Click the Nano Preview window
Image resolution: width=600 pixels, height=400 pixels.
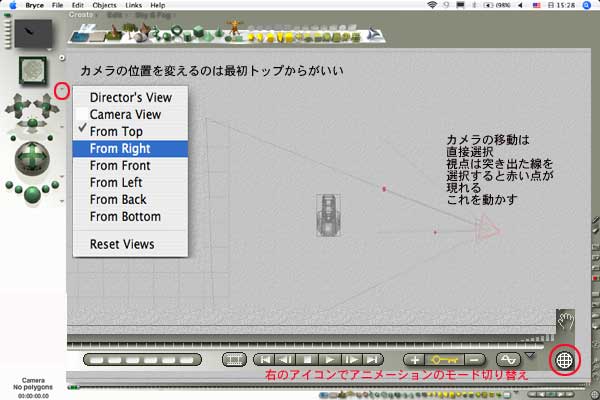coord(33,34)
